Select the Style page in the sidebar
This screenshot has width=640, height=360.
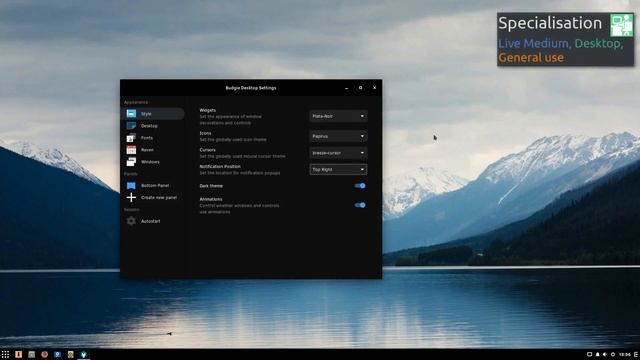pyautogui.click(x=152, y=113)
